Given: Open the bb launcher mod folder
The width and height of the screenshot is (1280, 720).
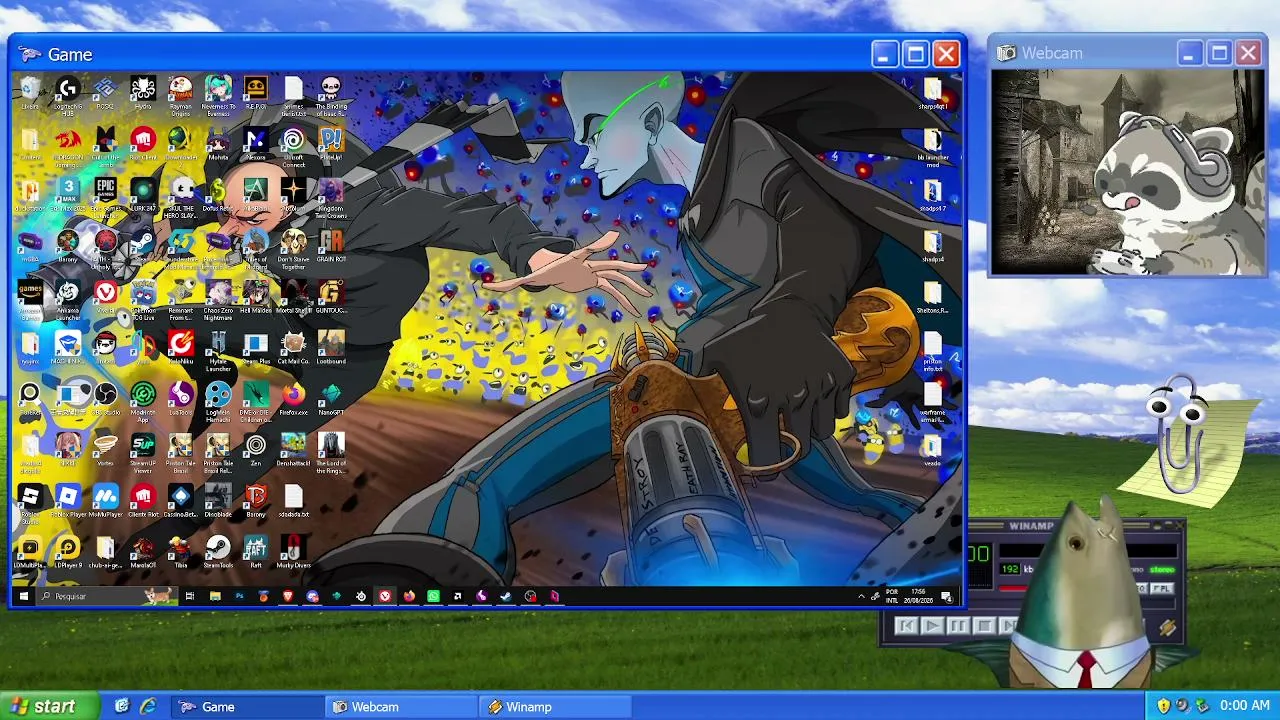Looking at the screenshot, I should click(x=932, y=145).
